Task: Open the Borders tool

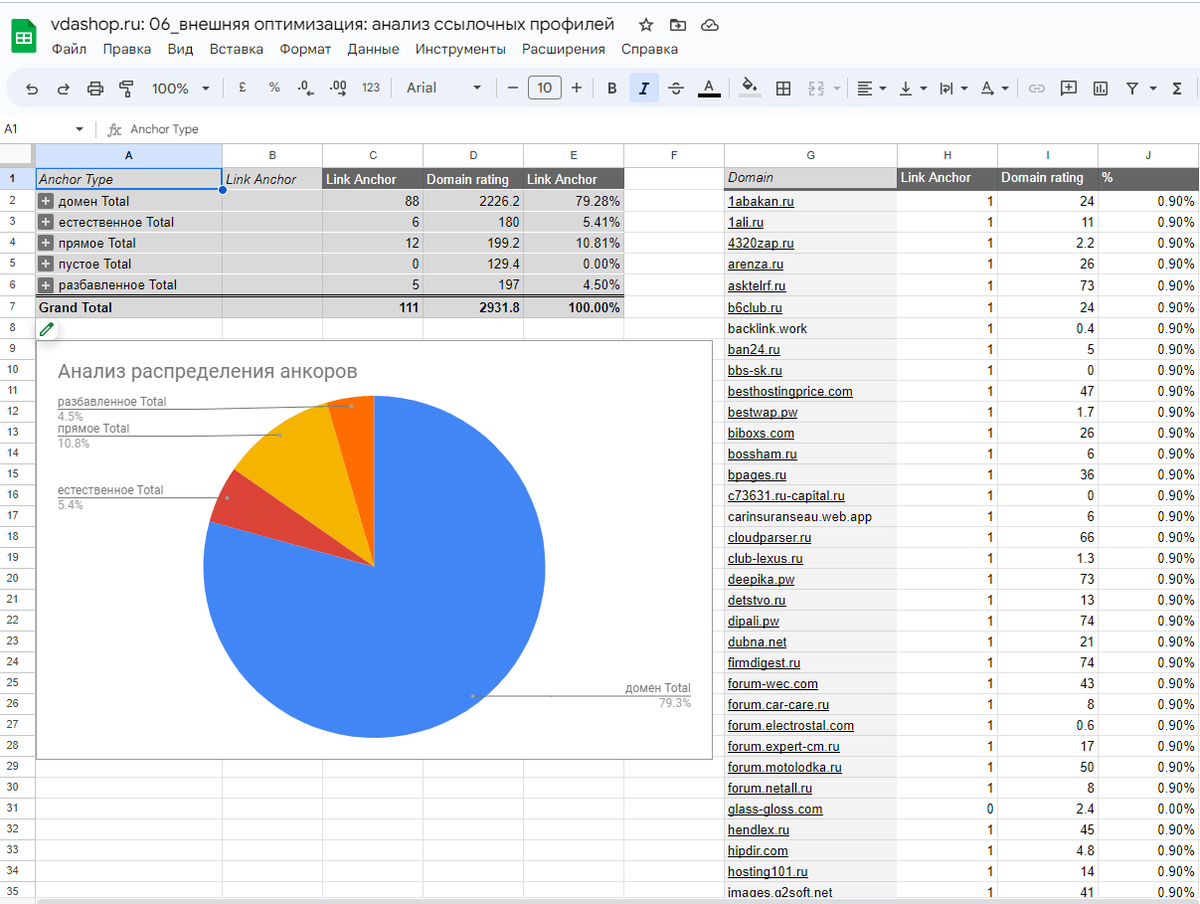Action: (784, 88)
